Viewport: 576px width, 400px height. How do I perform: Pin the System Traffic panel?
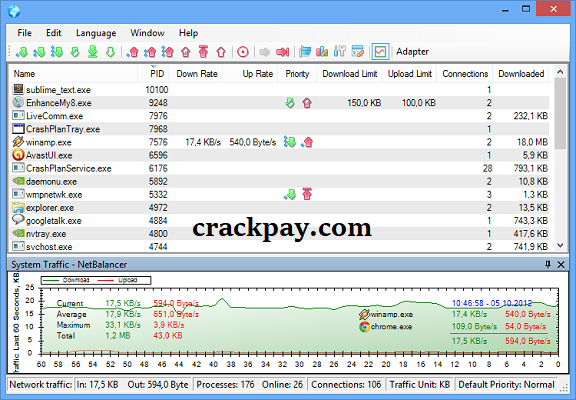pos(548,264)
